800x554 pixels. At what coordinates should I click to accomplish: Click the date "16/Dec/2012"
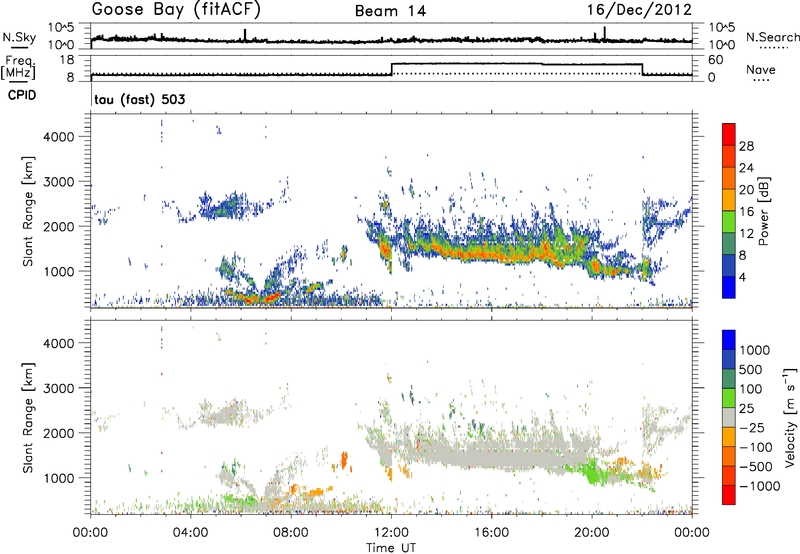(639, 10)
